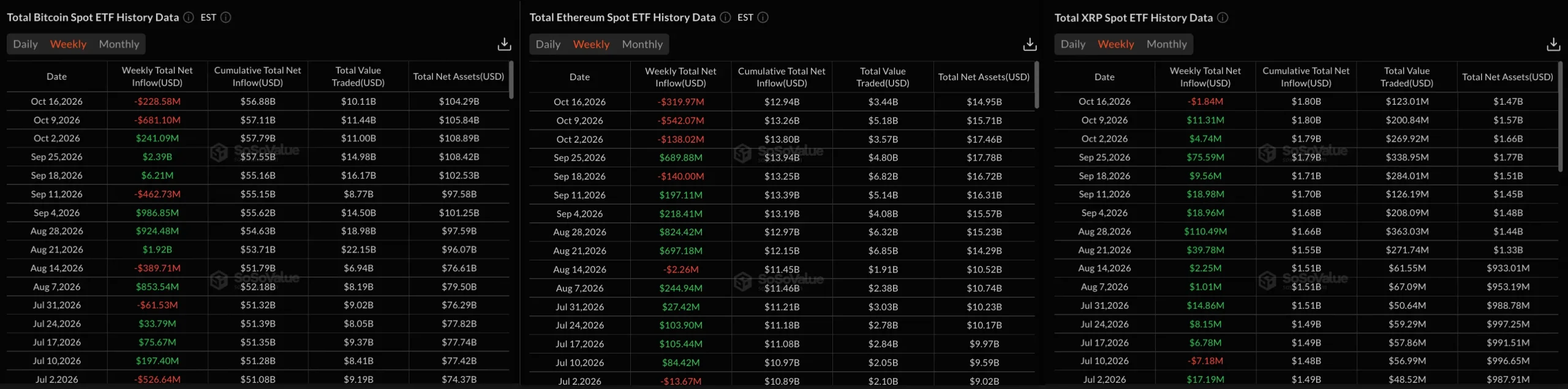Click the EST info icon in Ethereum panel
This screenshot has width=1568, height=389.
[x=763, y=17]
